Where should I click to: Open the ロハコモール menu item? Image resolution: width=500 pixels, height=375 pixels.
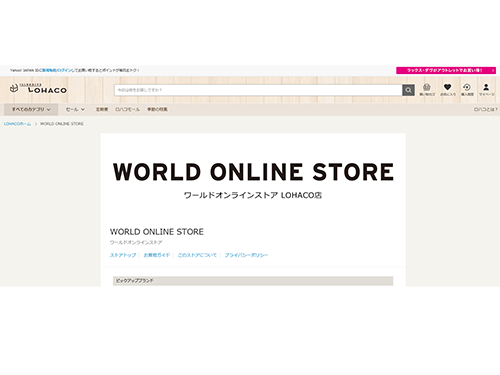[x=127, y=109]
